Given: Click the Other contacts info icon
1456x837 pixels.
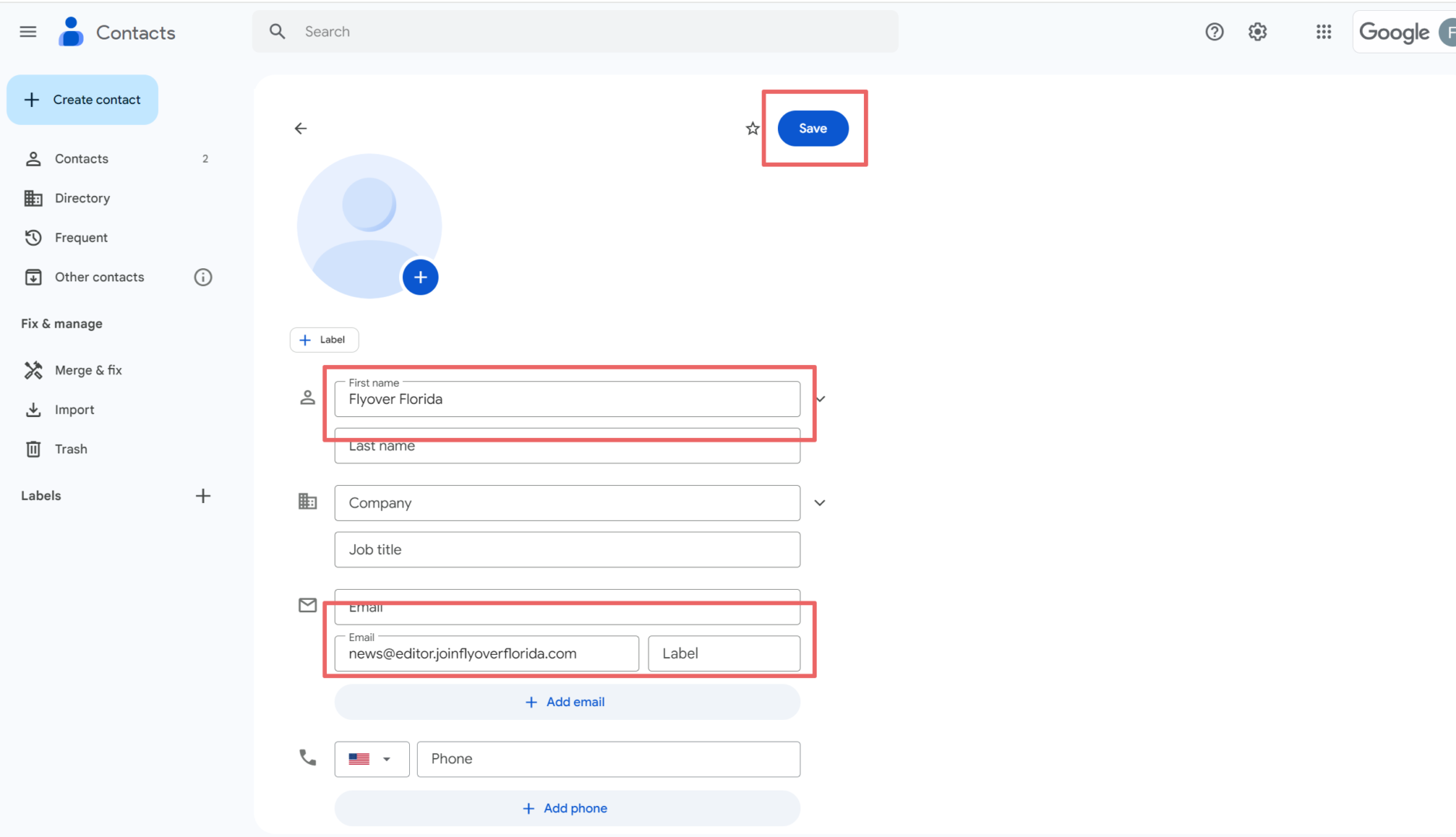Looking at the screenshot, I should pos(203,277).
